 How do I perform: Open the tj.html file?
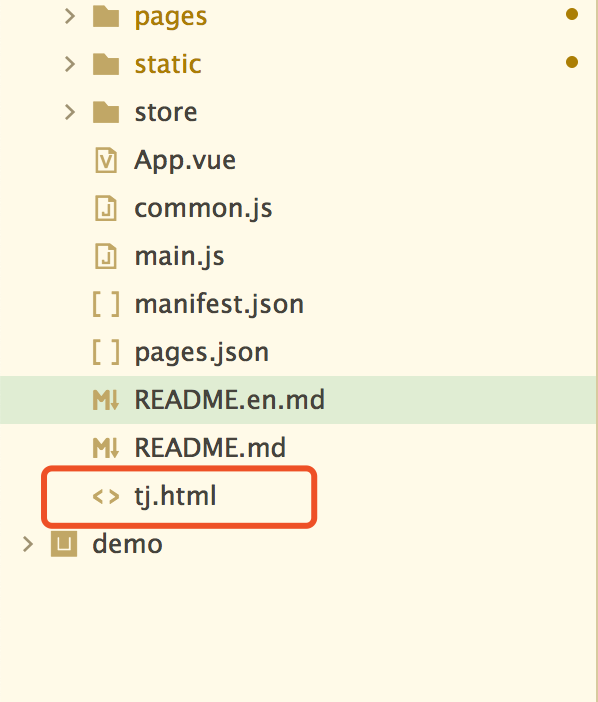pyautogui.click(x=175, y=496)
